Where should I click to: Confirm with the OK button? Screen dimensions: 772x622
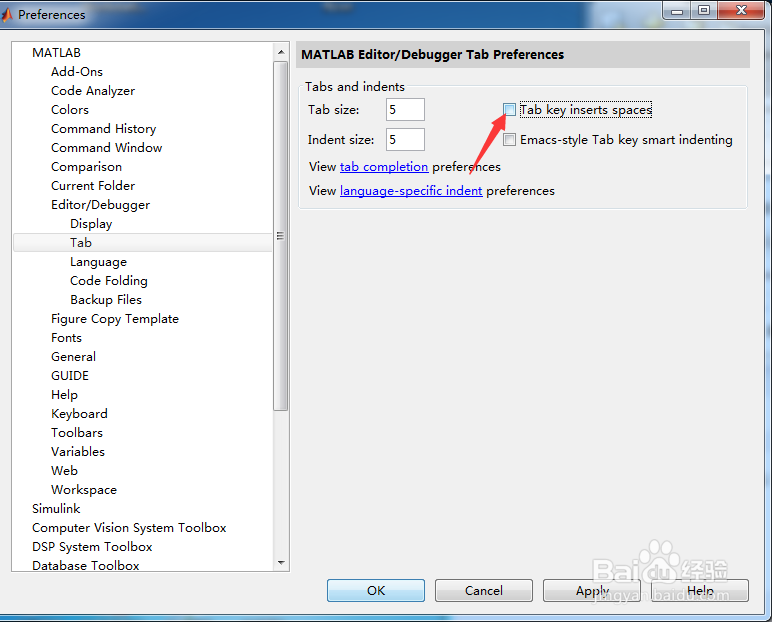tap(376, 590)
